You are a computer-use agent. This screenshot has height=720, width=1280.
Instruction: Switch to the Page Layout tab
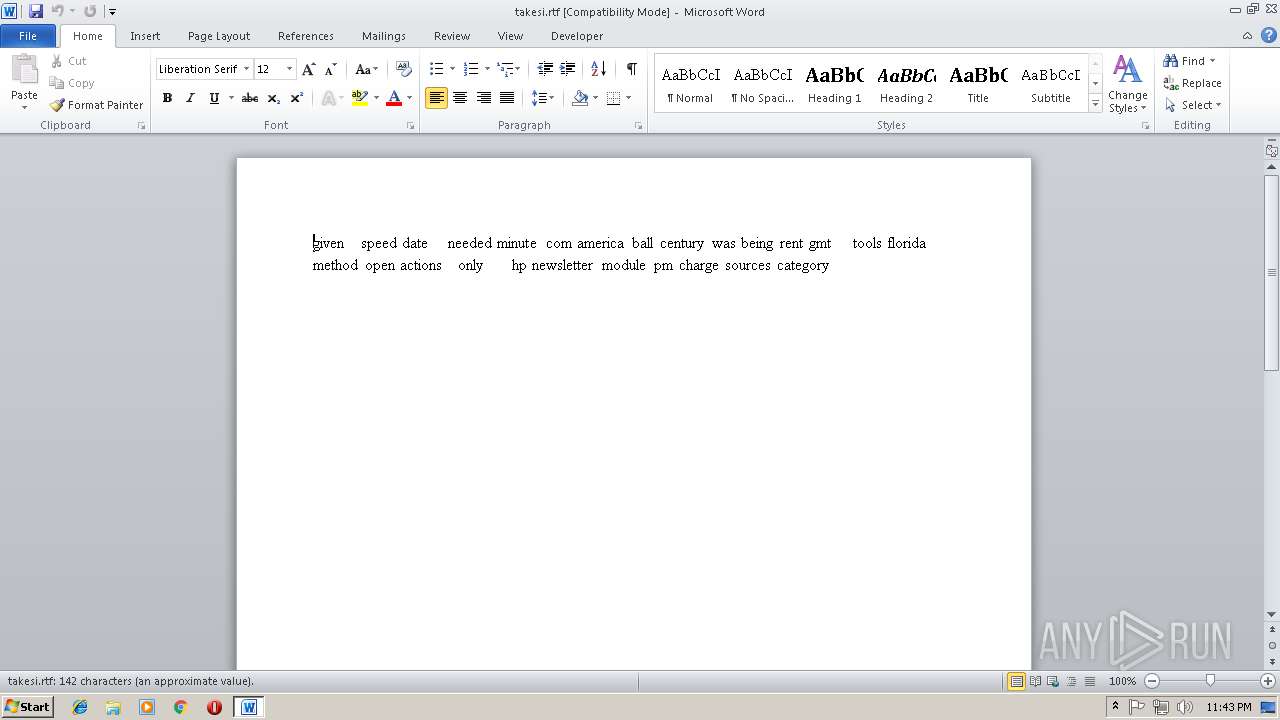point(219,36)
